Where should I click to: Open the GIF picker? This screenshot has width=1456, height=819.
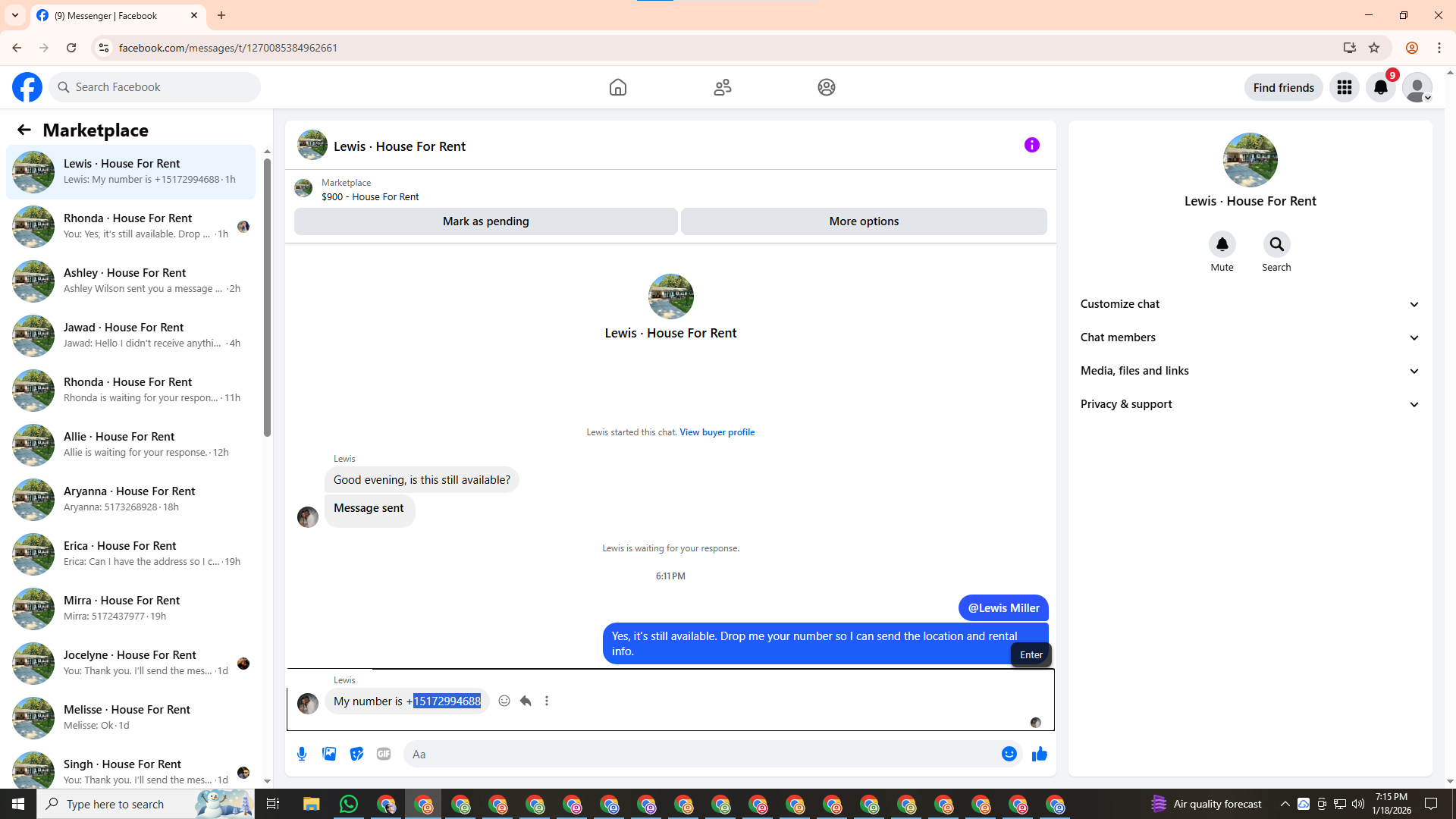tap(384, 754)
